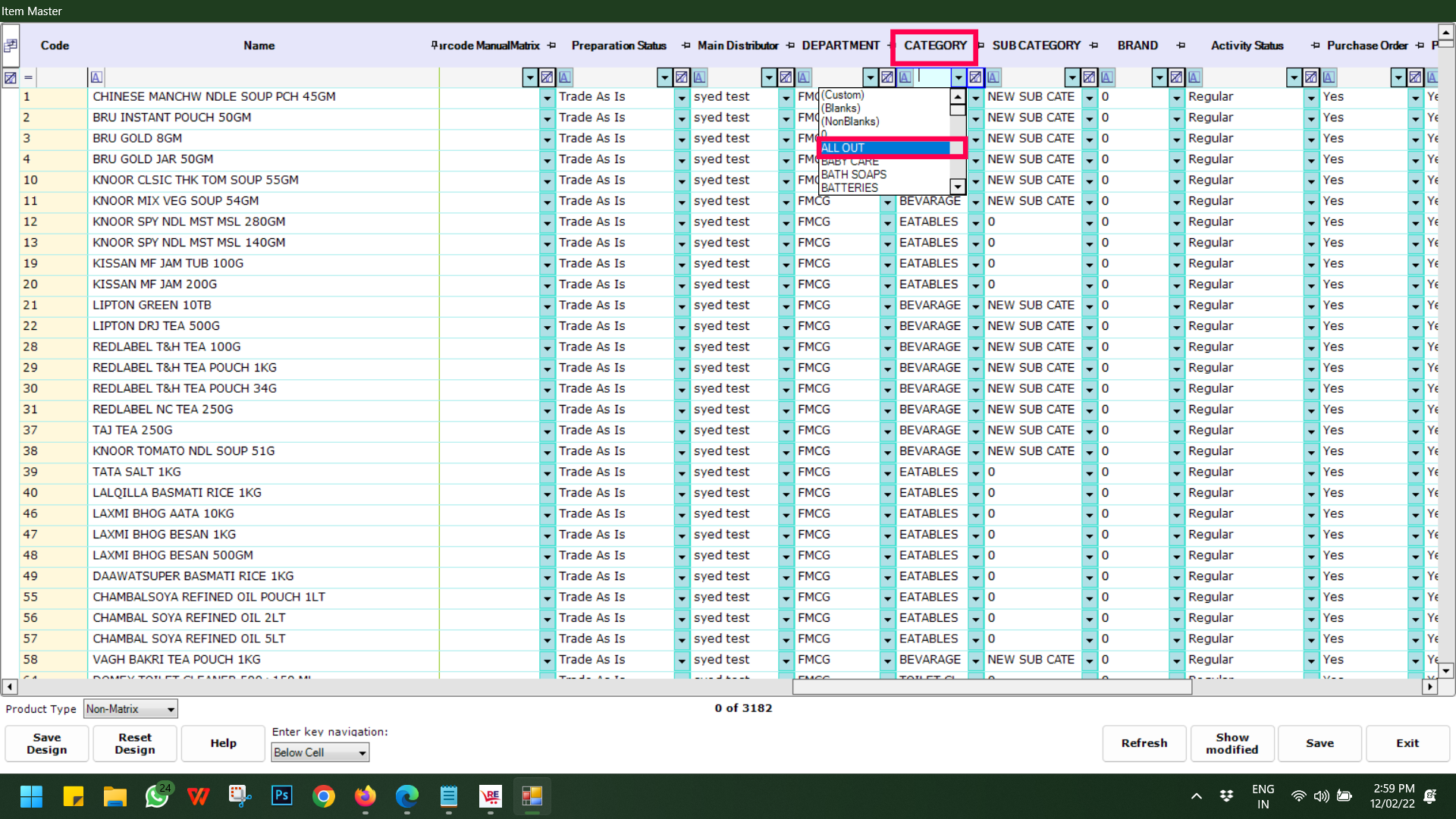Expand the Enter key navigation dropdown
This screenshot has width=1456, height=819.
362,753
